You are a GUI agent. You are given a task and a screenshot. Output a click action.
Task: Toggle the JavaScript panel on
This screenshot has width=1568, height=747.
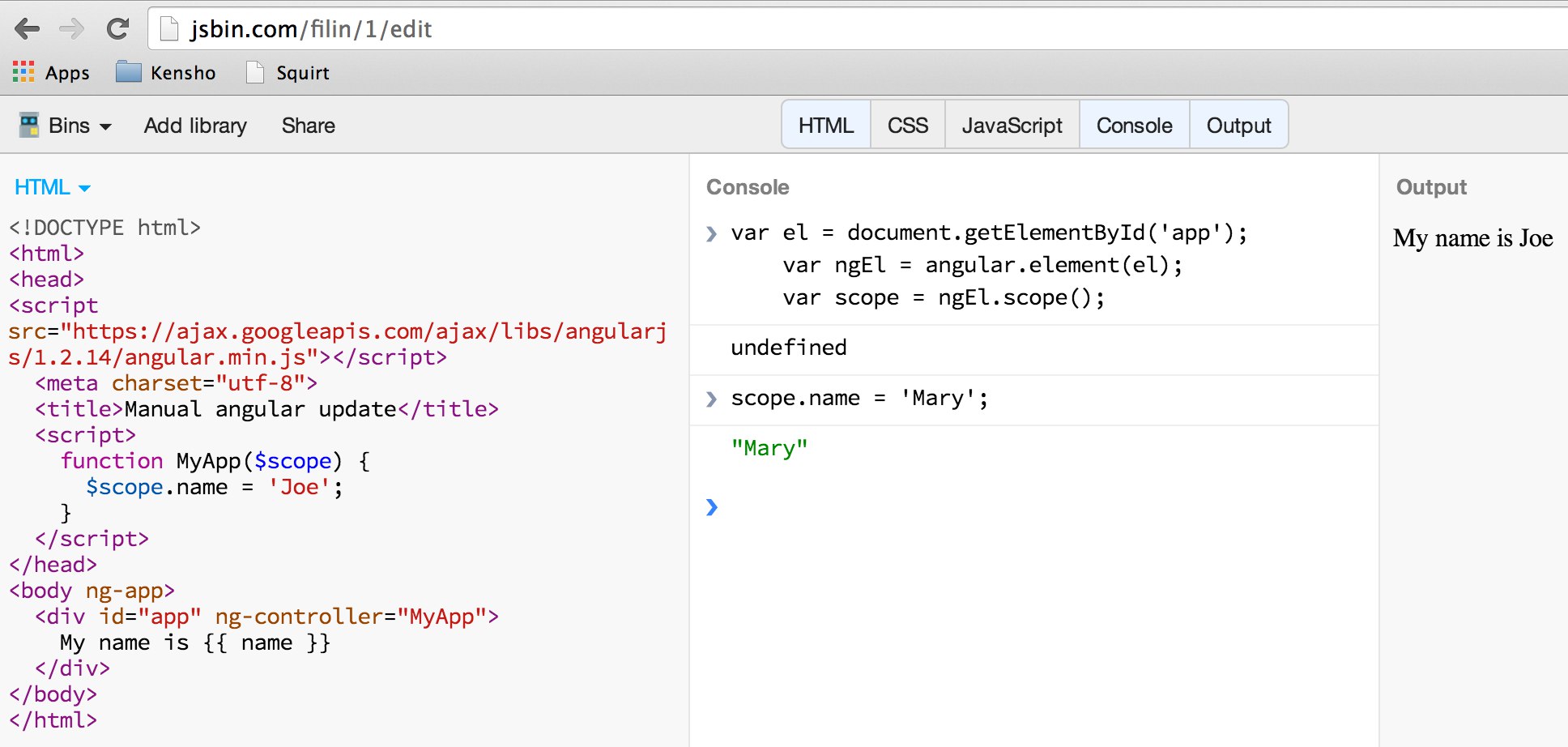tap(1012, 125)
